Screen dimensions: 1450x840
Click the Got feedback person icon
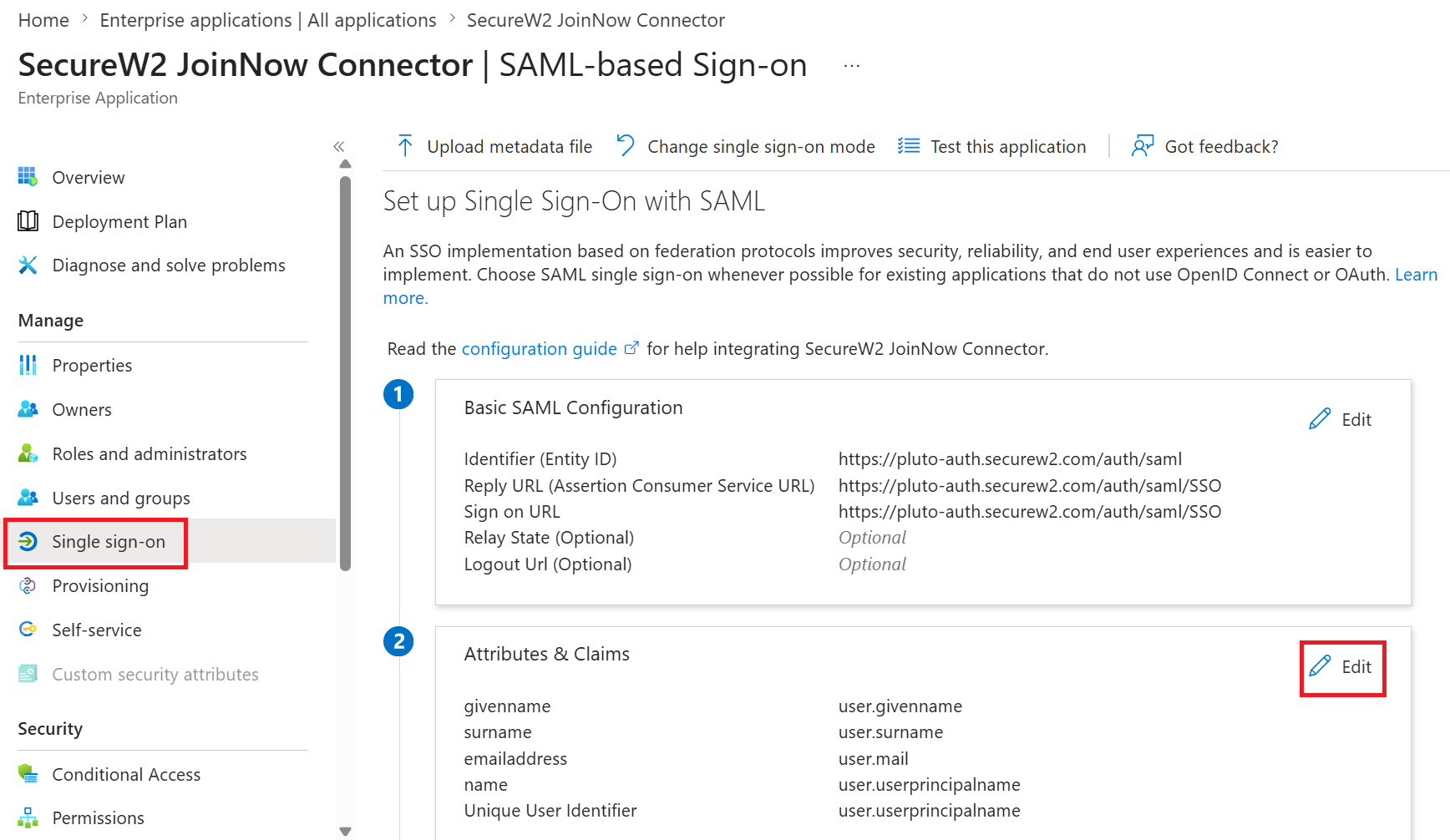click(x=1142, y=146)
